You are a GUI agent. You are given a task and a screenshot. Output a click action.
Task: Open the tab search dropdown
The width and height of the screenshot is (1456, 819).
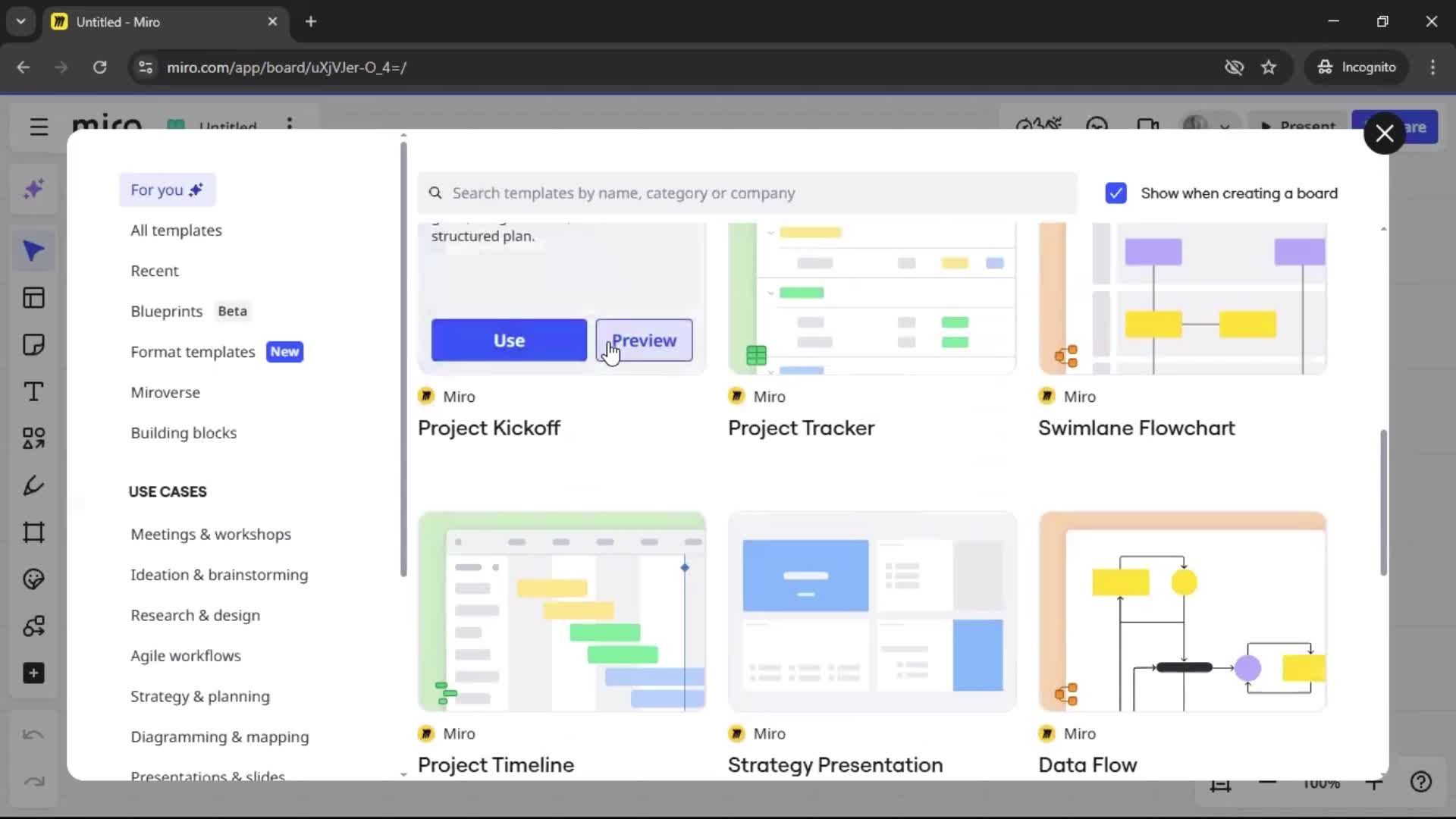coord(21,22)
